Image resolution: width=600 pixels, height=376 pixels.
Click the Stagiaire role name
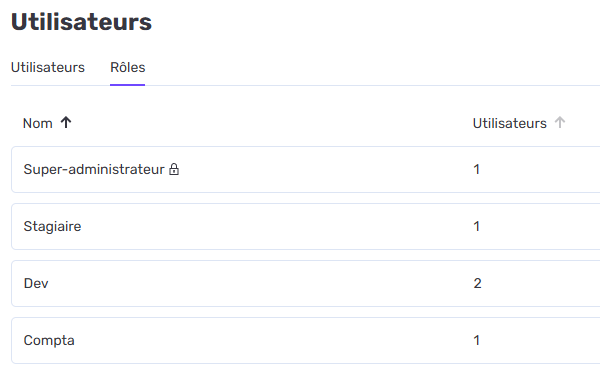coord(52,226)
